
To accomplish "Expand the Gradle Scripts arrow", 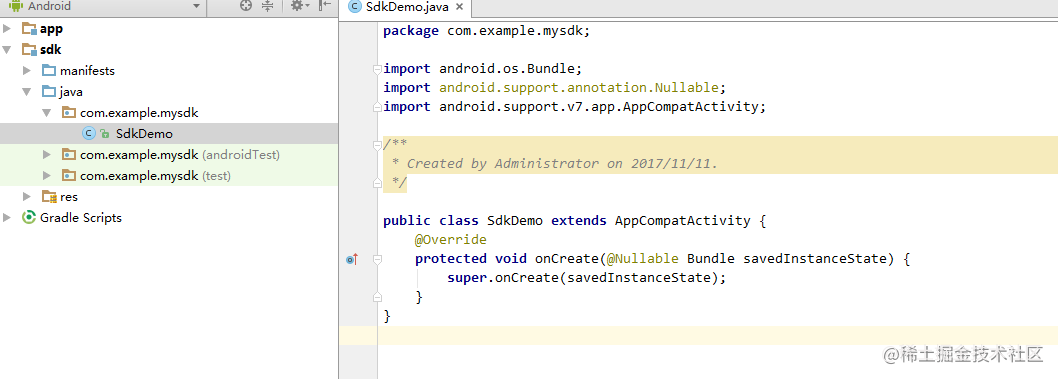I will (7, 217).
